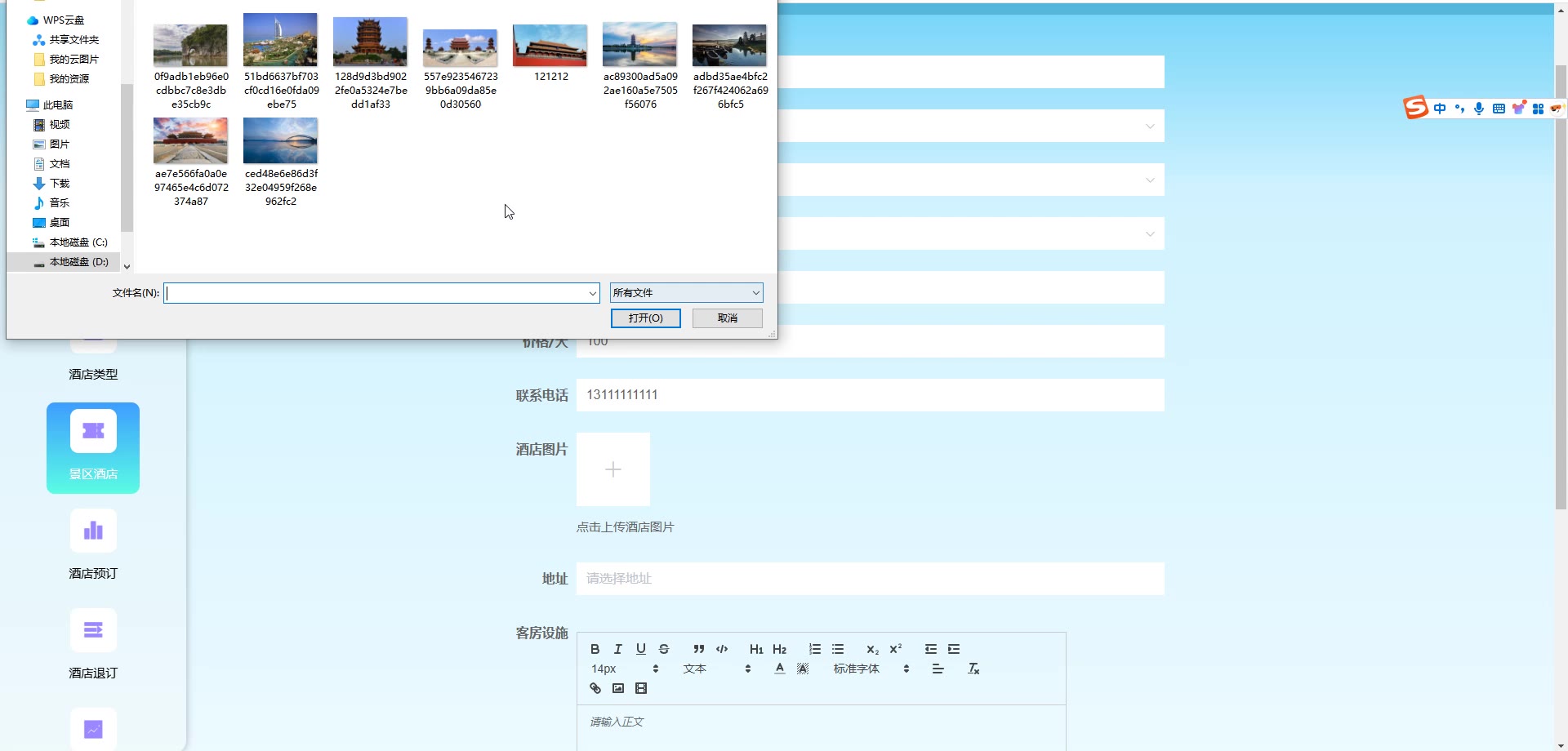Toggle strikethrough formatting in the editor
The height and width of the screenshot is (751, 1568).
tap(664, 649)
